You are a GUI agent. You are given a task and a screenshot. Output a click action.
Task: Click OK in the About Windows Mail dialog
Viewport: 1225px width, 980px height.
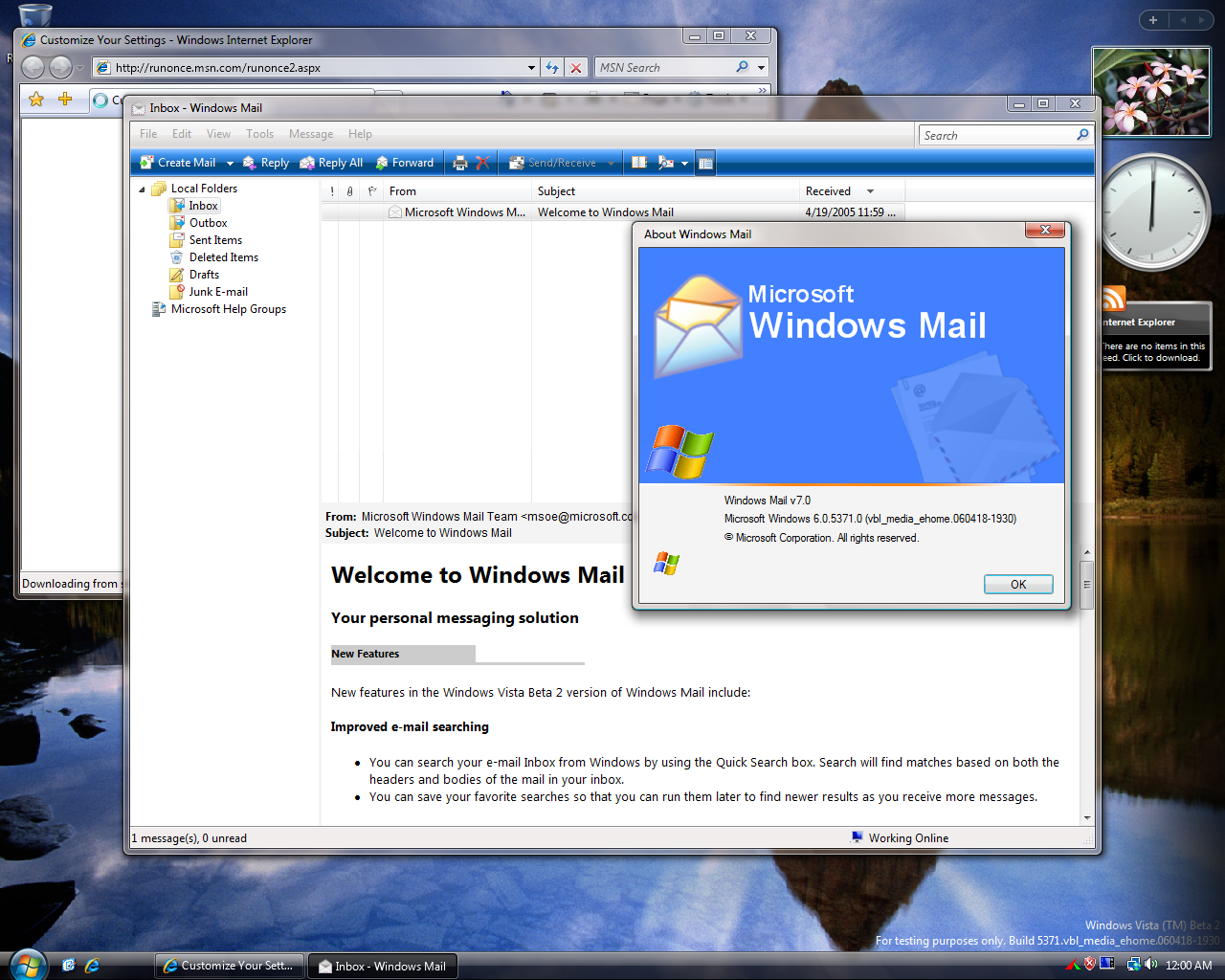(1018, 584)
